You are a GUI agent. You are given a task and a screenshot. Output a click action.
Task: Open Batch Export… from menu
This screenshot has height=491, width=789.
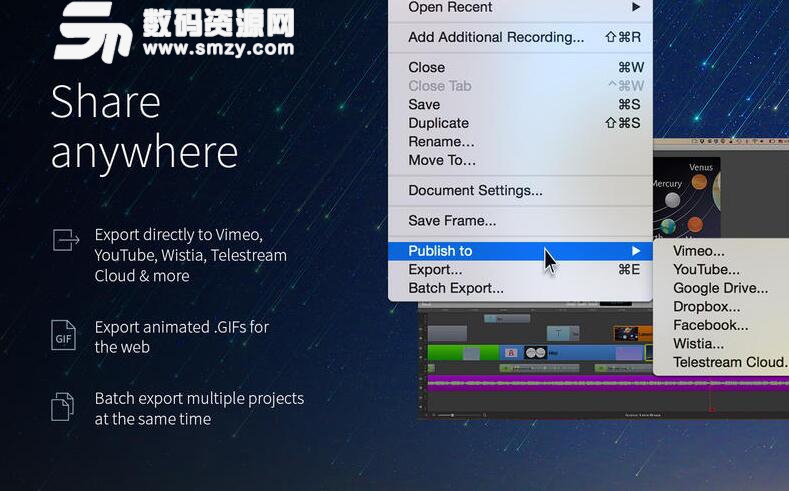[x=456, y=288]
